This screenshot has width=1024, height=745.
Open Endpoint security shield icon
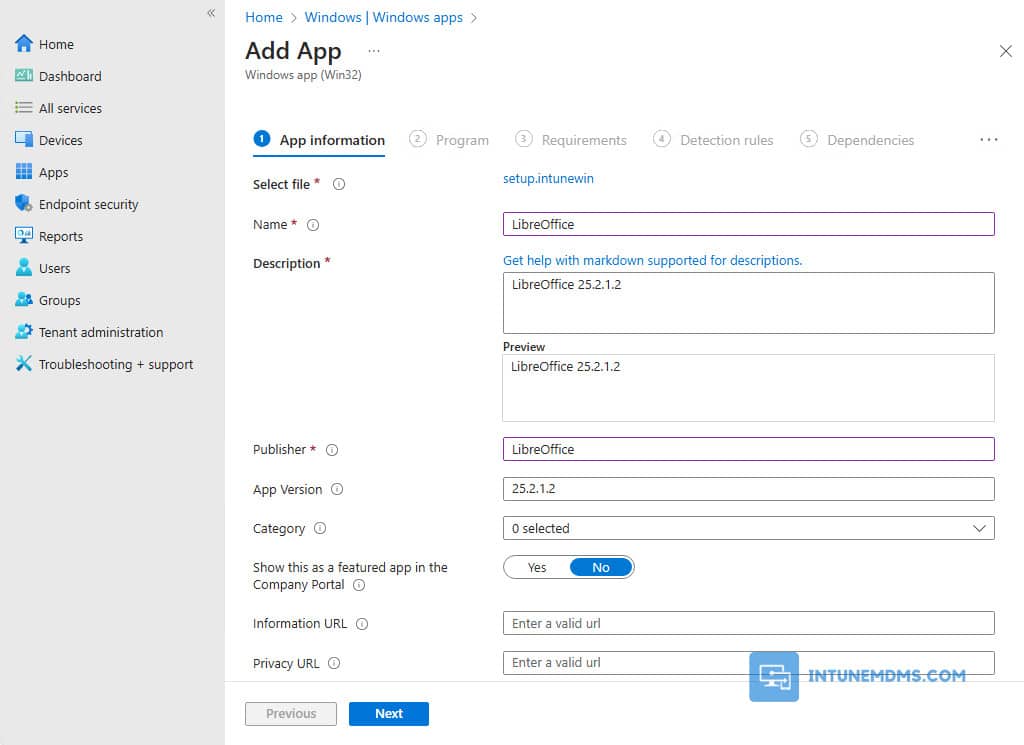24,204
